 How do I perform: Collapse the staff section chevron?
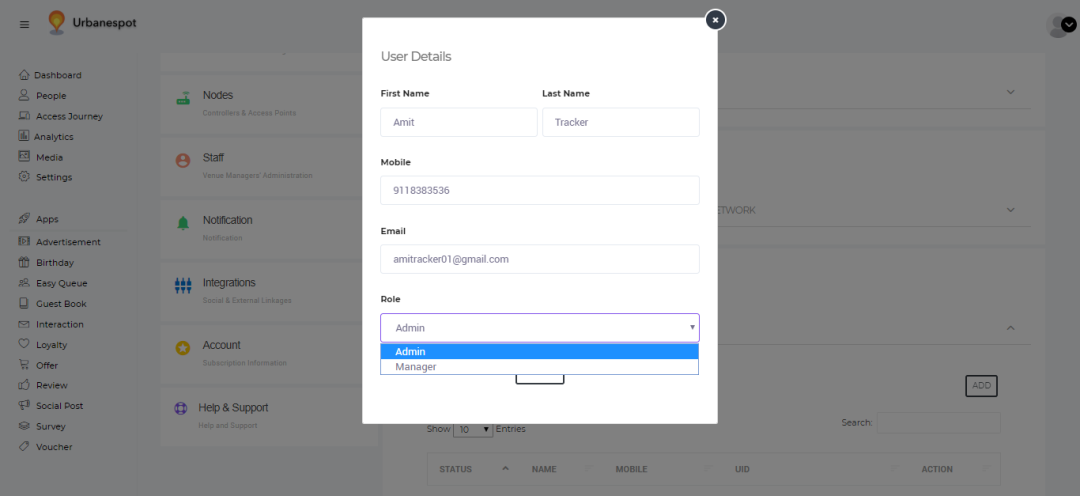click(x=1010, y=328)
